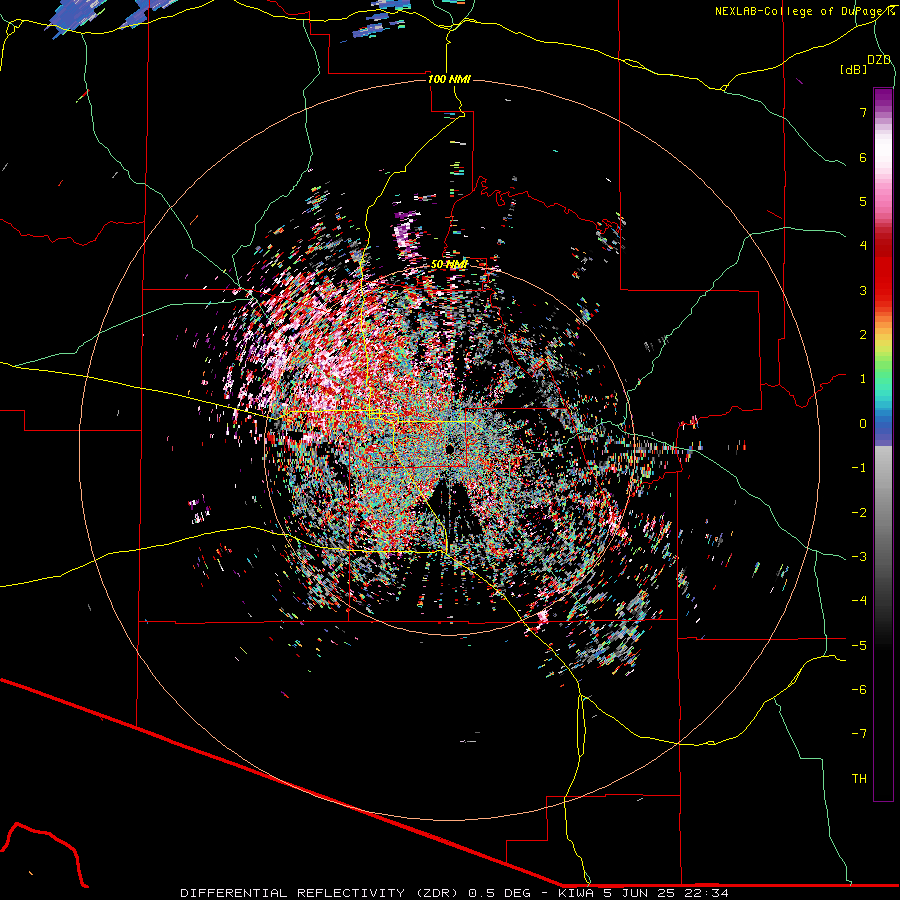Click the 0 value on the color scale
This screenshot has width=900, height=900.
(863, 424)
